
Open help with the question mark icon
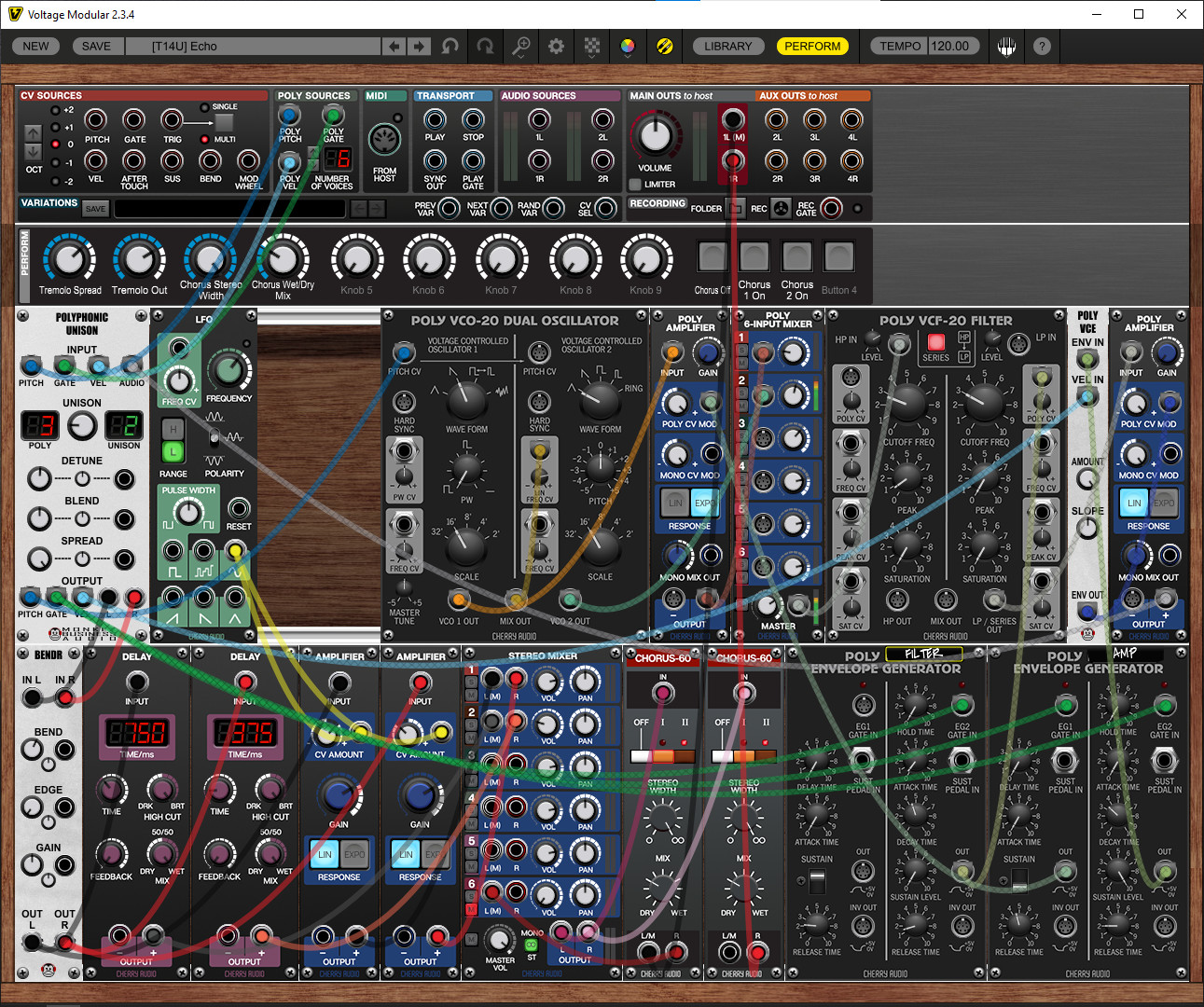1042,46
